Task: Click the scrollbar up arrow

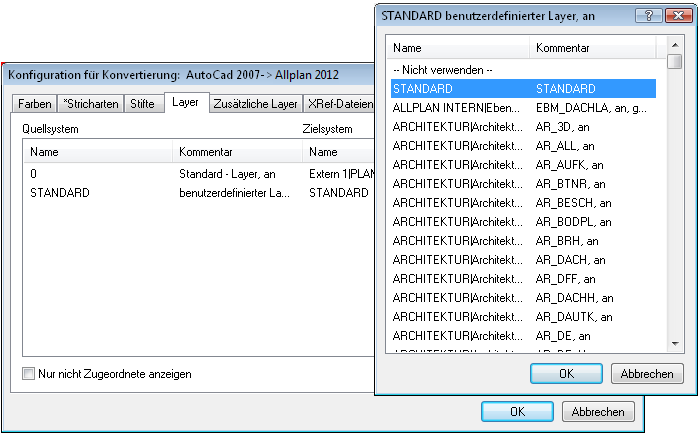Action: [x=675, y=45]
